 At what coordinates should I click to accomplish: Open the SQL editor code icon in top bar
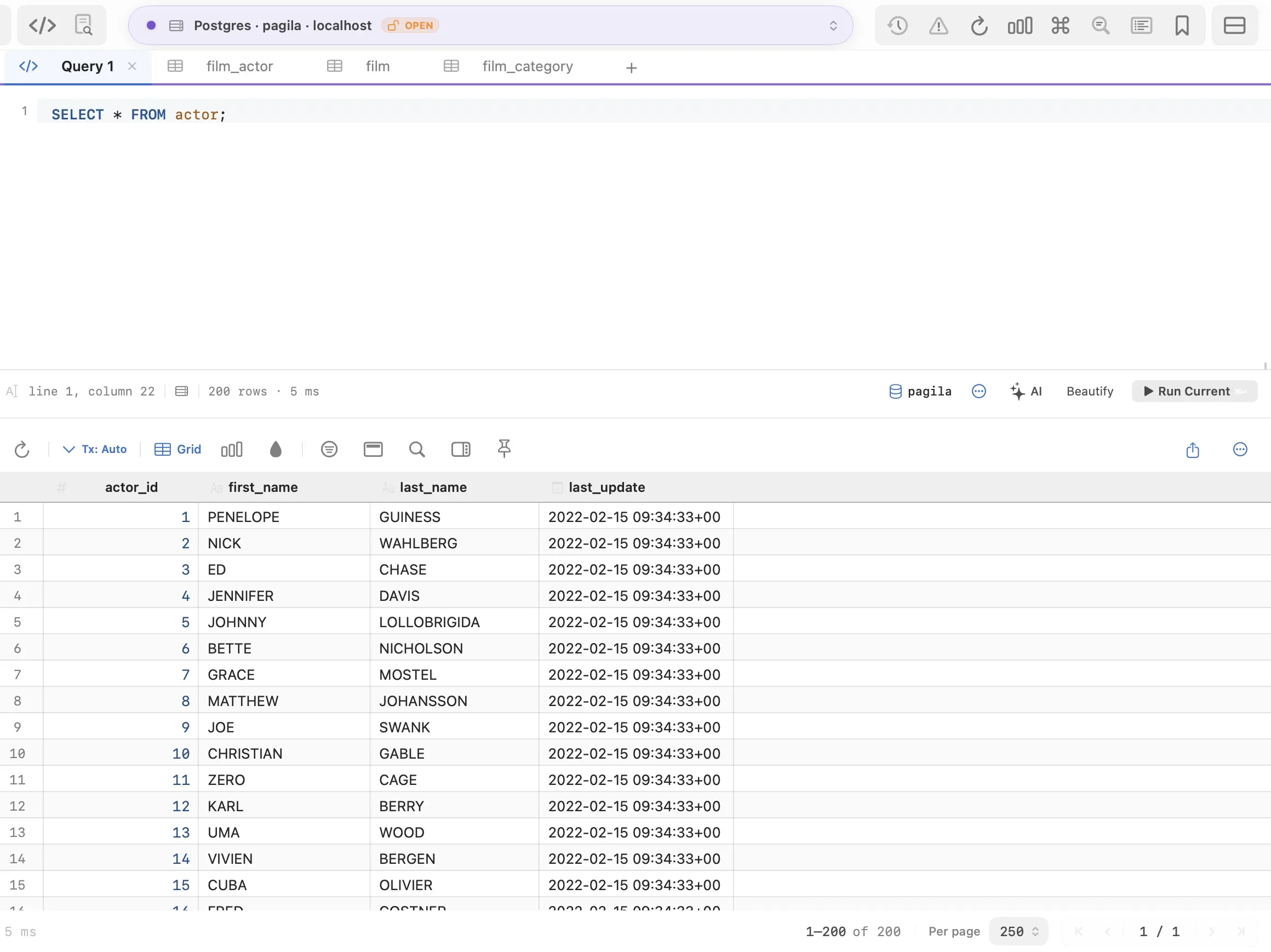tap(42, 25)
